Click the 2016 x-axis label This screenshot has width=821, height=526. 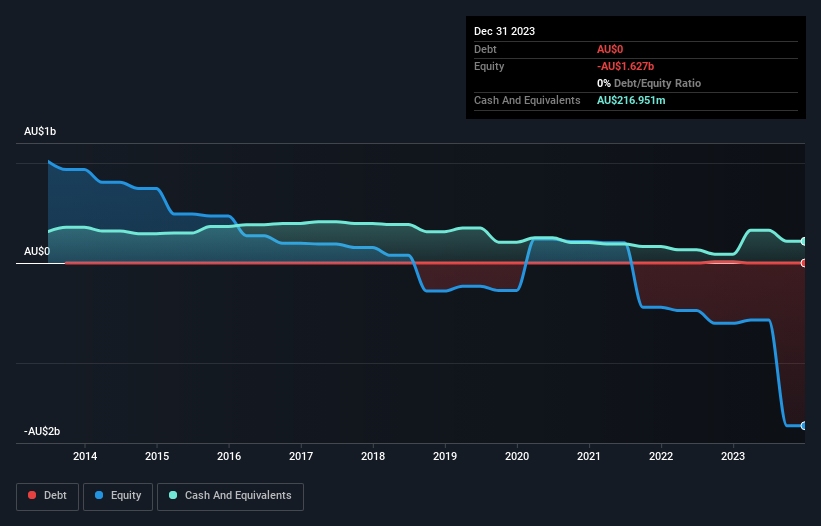click(229, 456)
